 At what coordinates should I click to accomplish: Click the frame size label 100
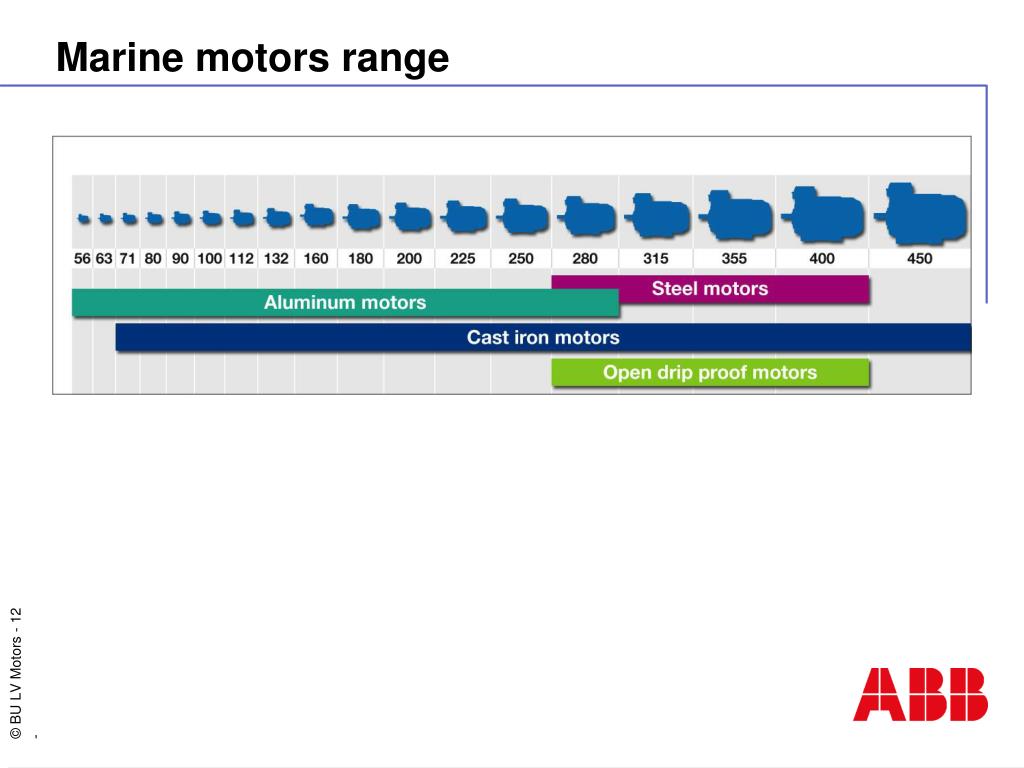(x=210, y=259)
